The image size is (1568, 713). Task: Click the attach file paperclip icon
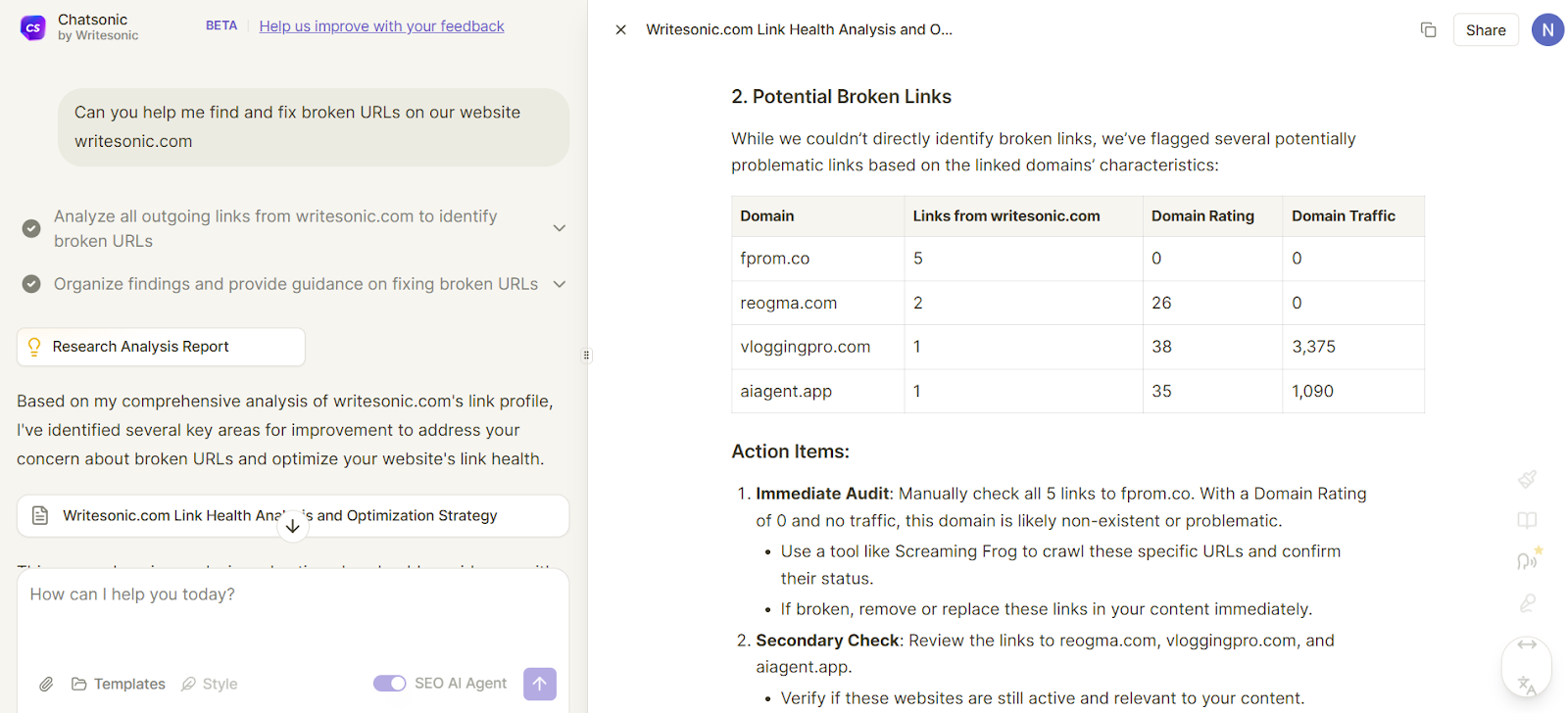(46, 684)
